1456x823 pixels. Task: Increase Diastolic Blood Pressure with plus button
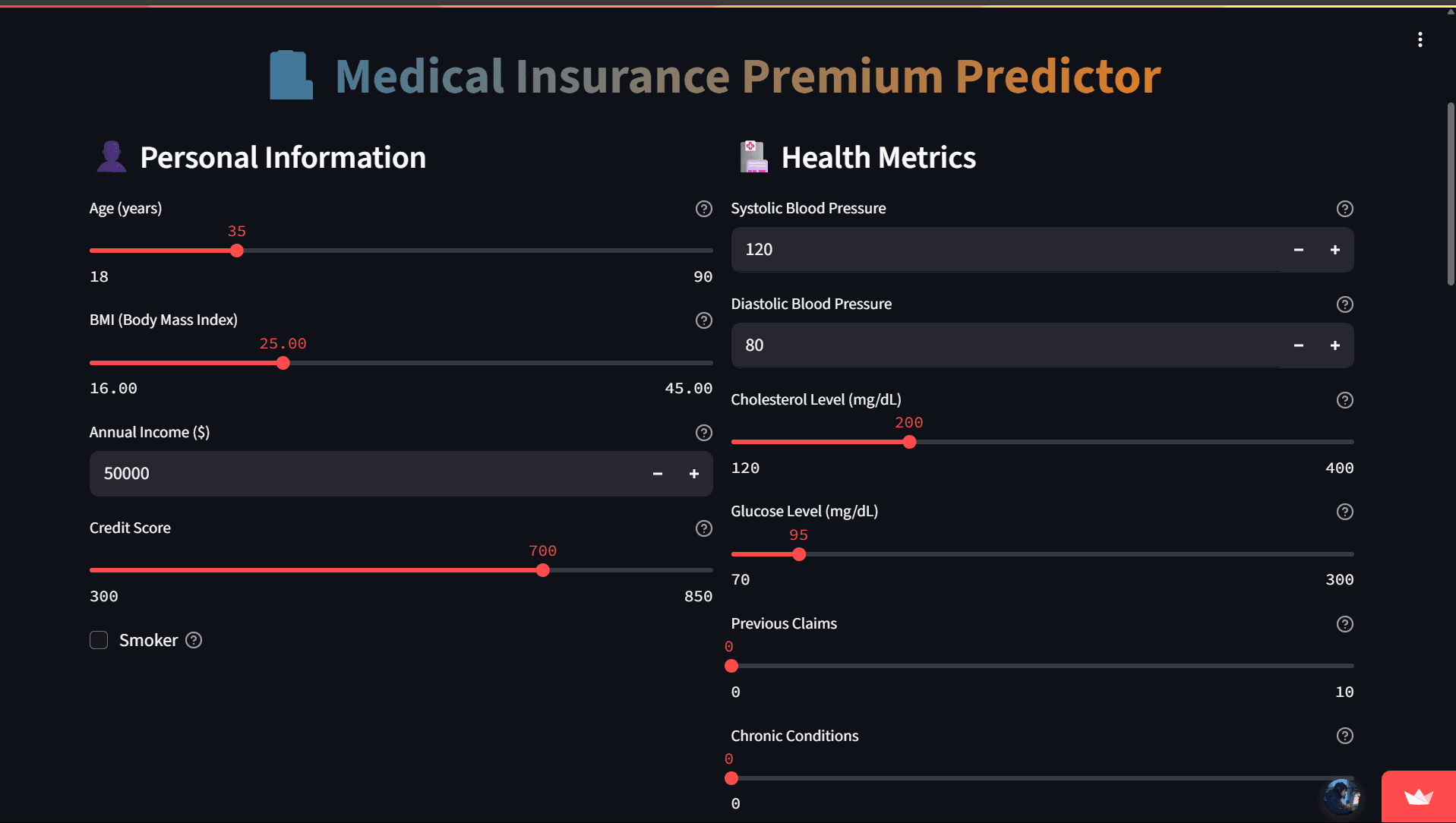[1334, 345]
